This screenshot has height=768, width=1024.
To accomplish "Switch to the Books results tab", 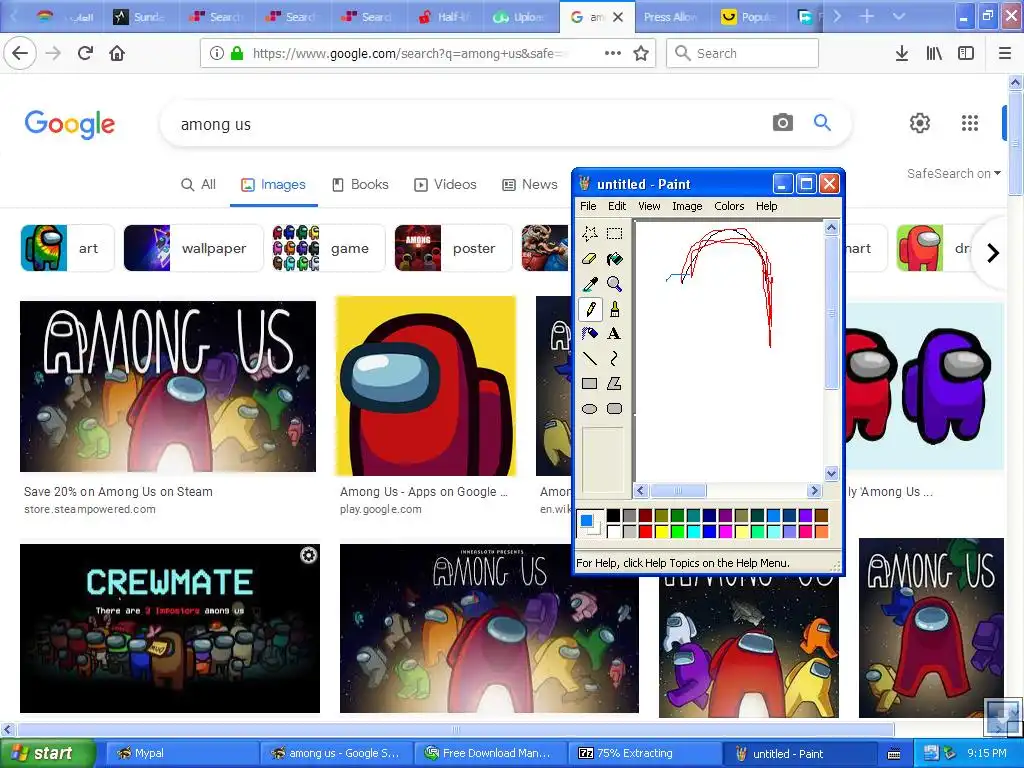I will pos(360,185).
